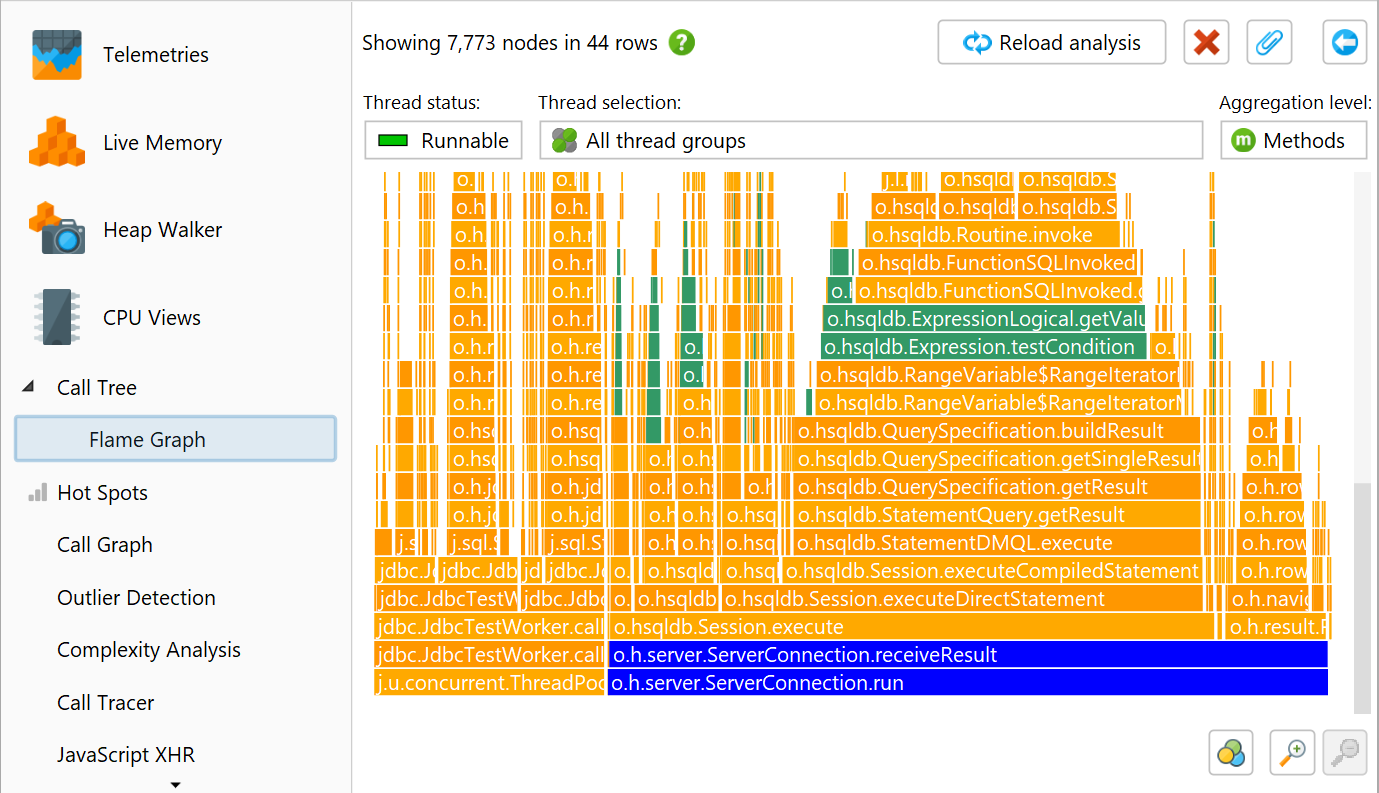Select the green Expression.testCondition flame node

983,347
